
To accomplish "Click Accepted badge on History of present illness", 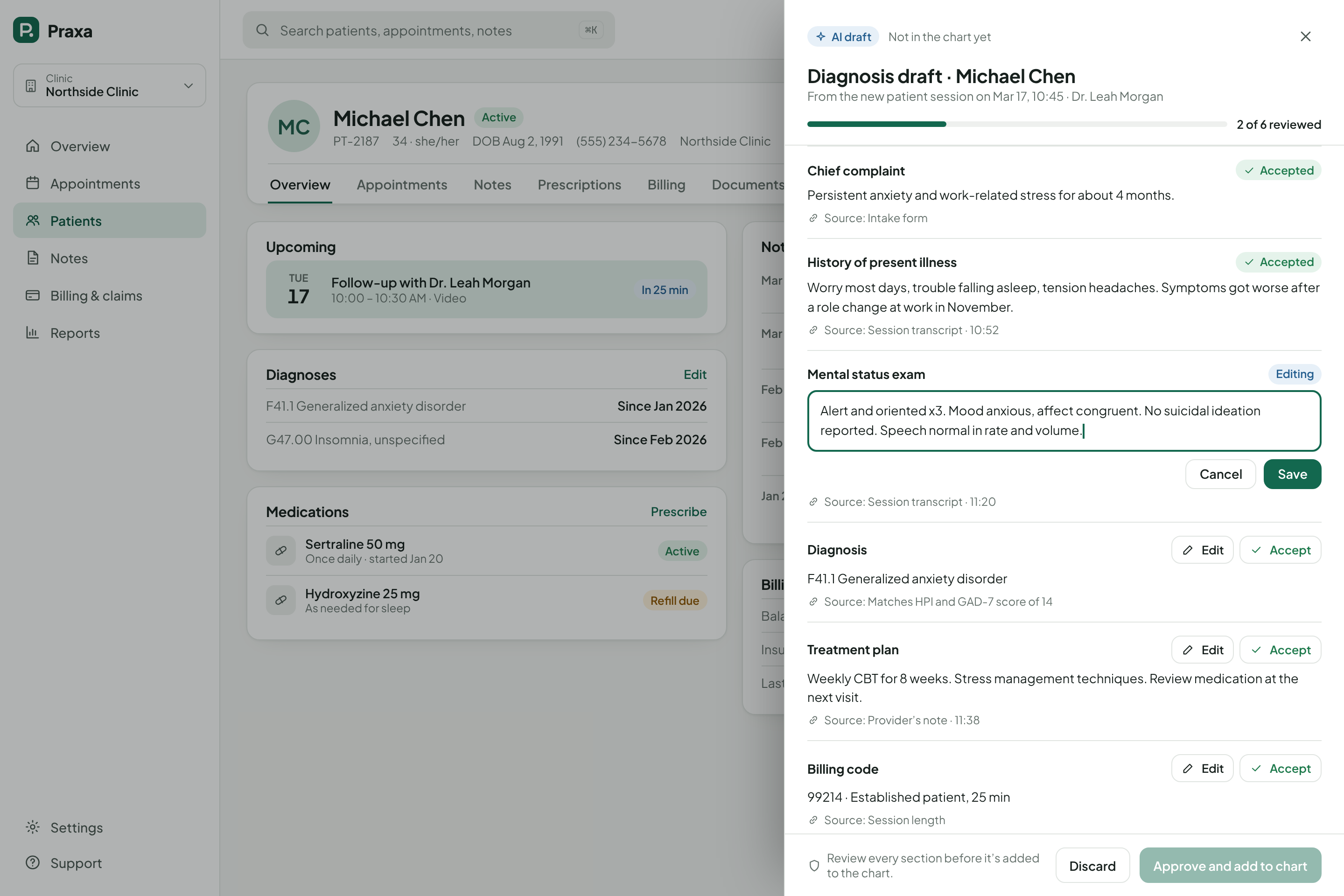I will tap(1278, 262).
